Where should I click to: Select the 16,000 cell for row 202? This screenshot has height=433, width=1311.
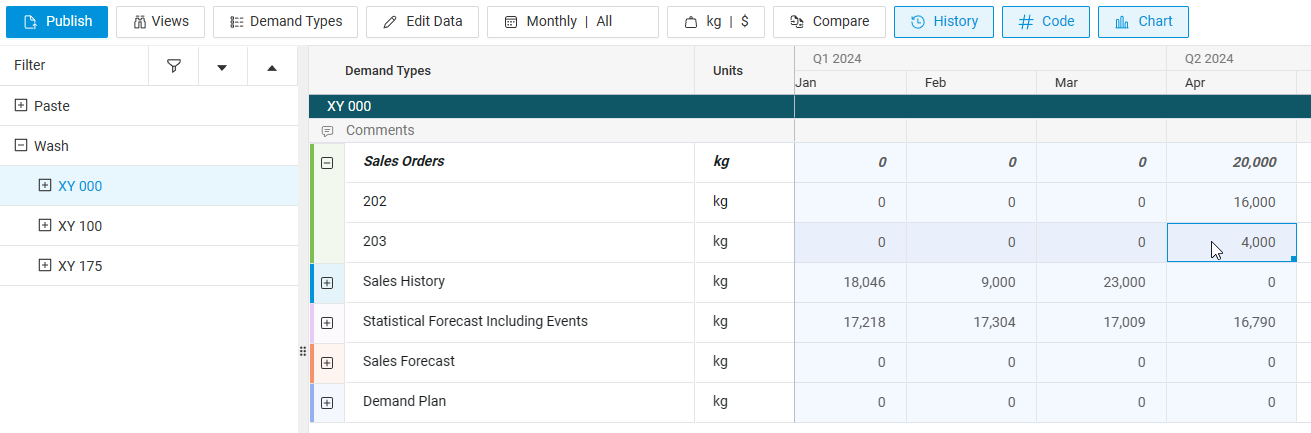1232,202
